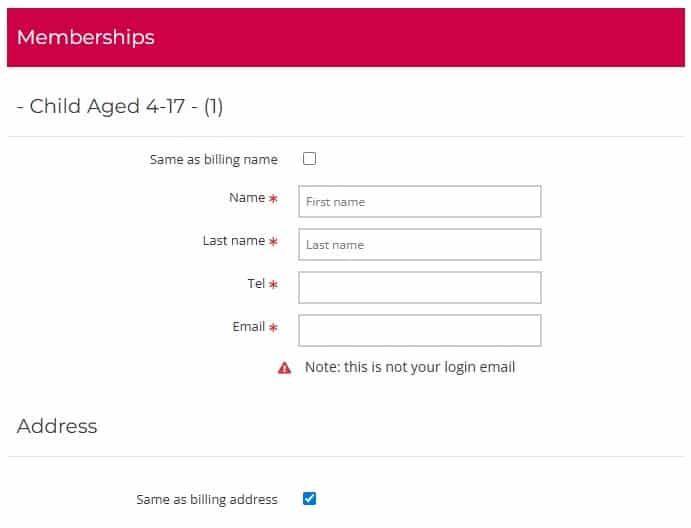Click the Tel field label
This screenshot has height=528, width=691.
256,284
